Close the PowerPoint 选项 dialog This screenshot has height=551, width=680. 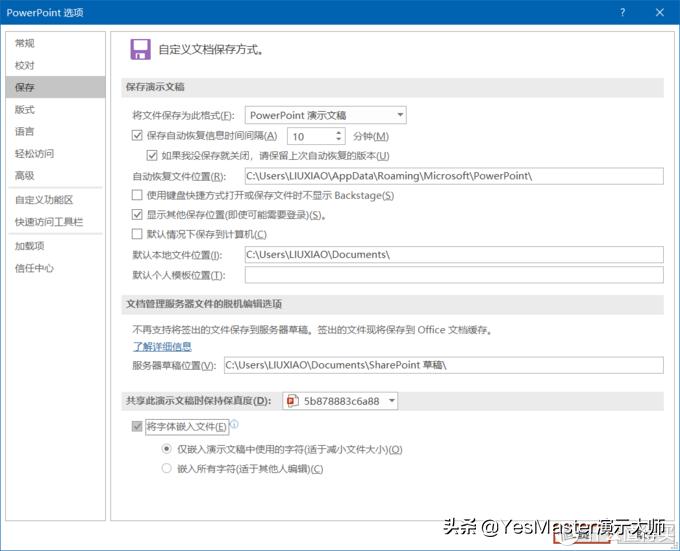(x=660, y=12)
